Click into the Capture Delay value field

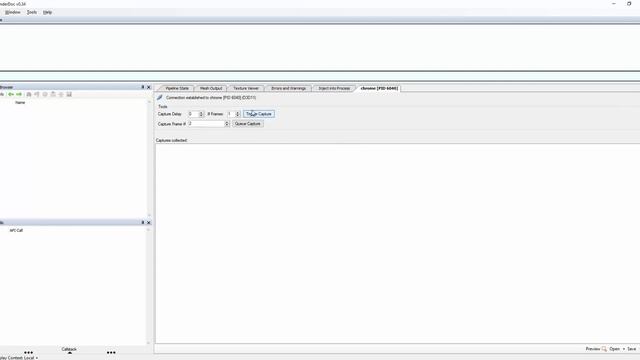point(193,114)
